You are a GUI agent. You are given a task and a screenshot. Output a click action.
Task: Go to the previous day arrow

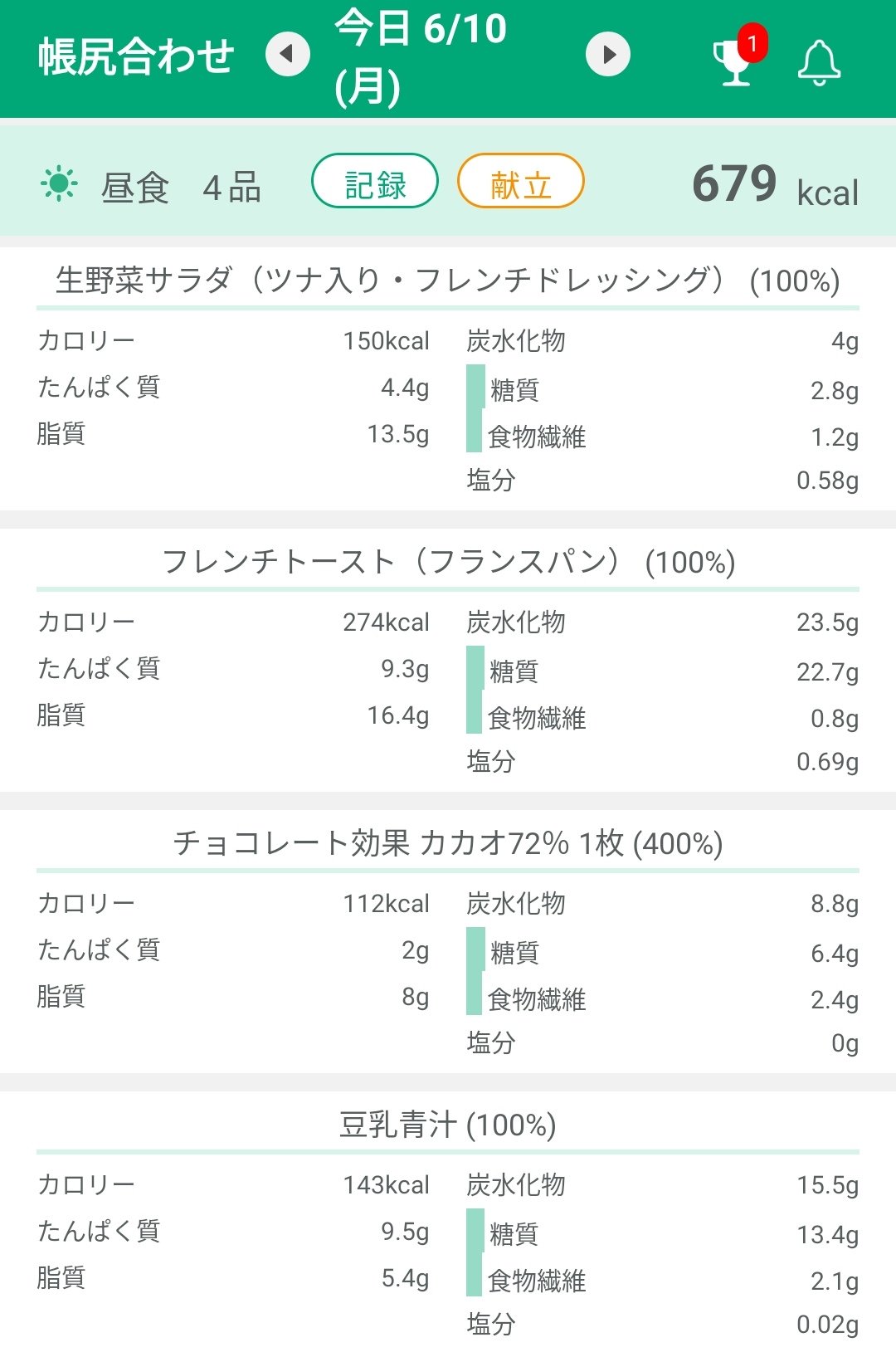287,55
